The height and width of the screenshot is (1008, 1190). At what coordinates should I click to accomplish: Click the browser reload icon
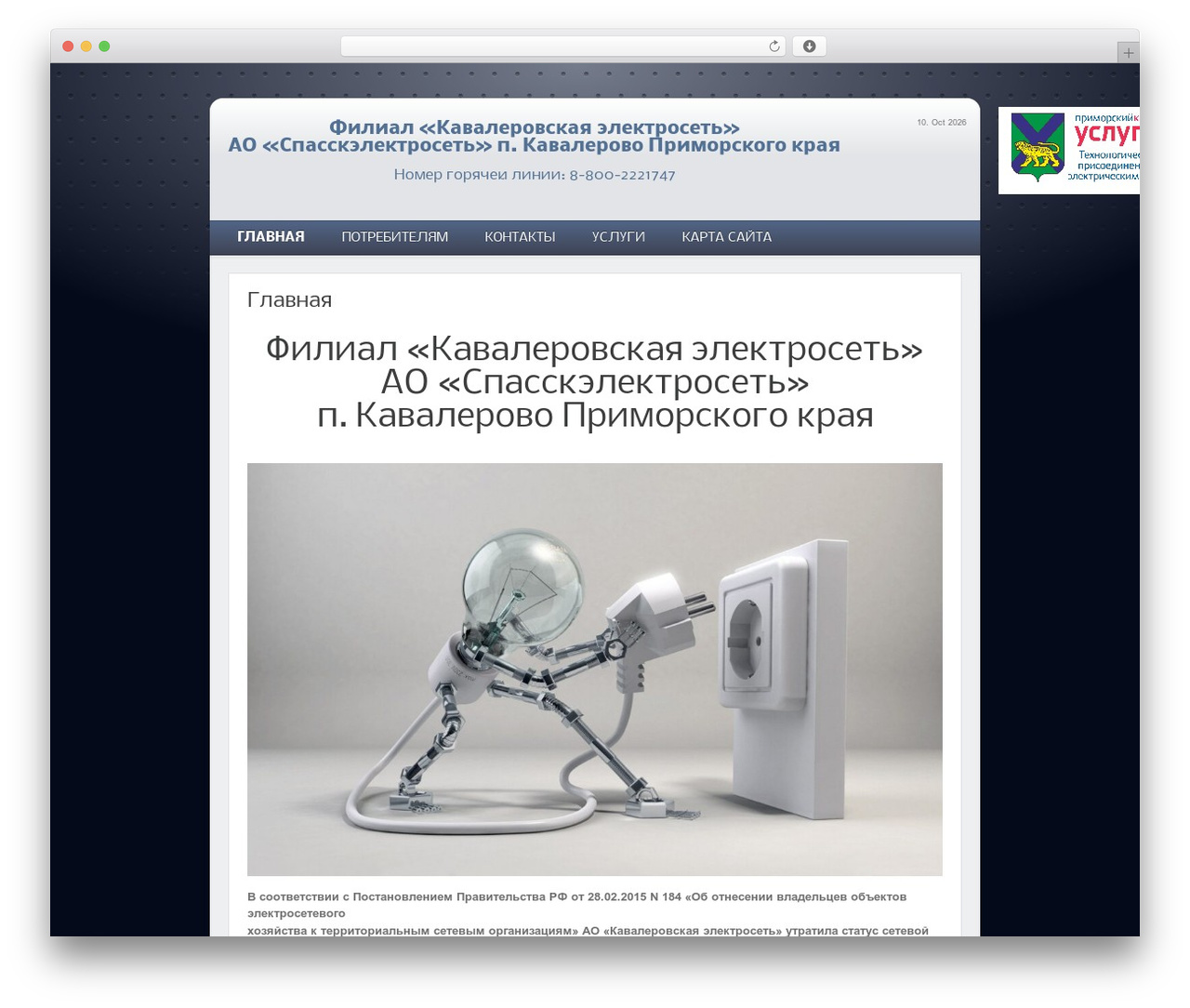[773, 46]
